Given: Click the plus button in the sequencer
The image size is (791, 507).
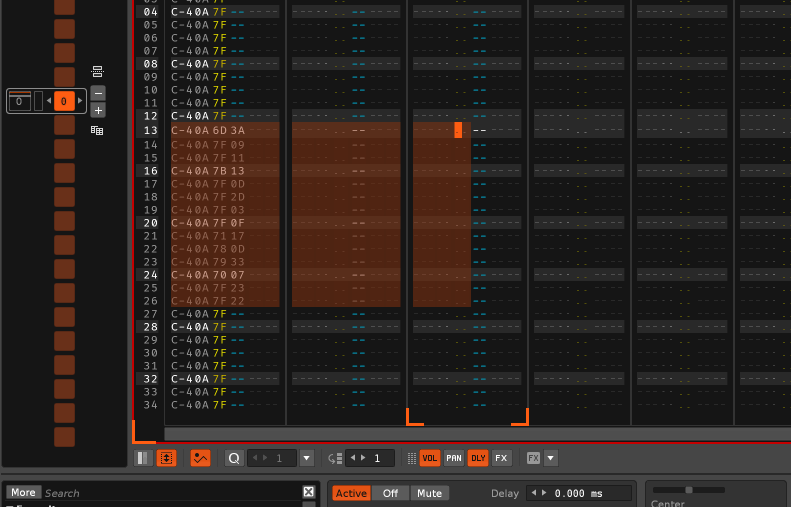Looking at the screenshot, I should pyautogui.click(x=97, y=110).
